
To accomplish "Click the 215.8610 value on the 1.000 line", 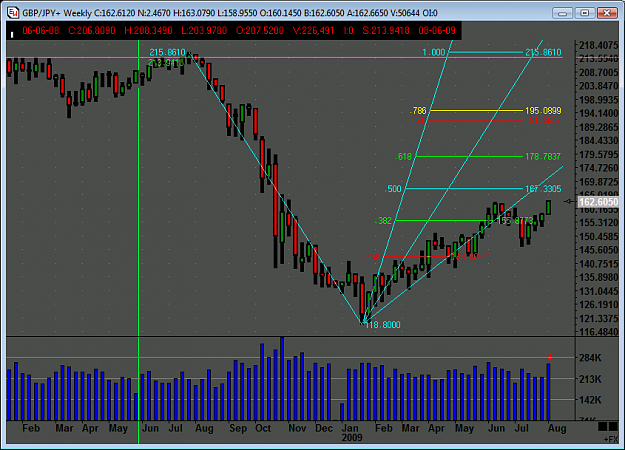I will point(543,52).
